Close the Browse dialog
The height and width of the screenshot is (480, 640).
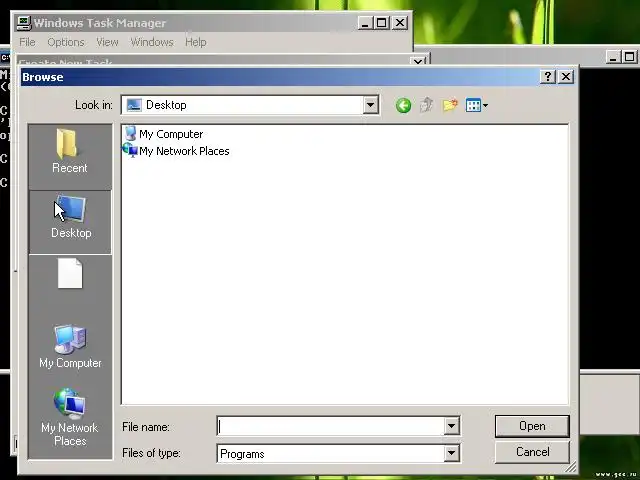(566, 77)
